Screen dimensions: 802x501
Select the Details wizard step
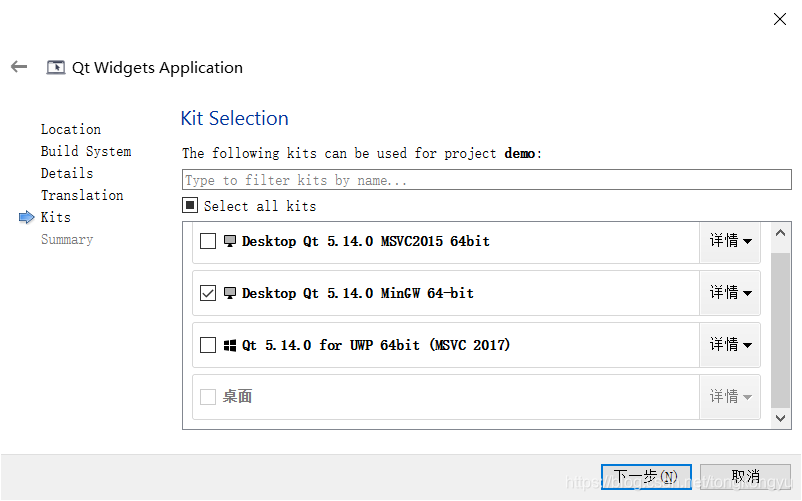(x=67, y=173)
